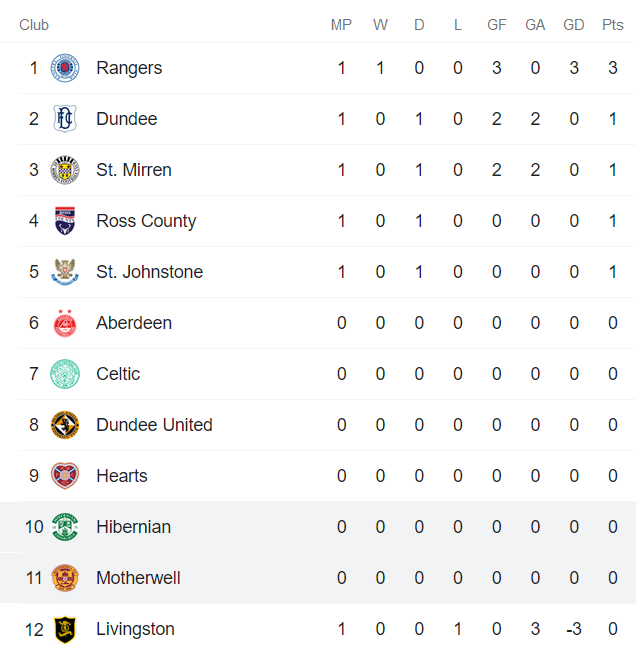The width and height of the screenshot is (636, 664).
Task: Open the Rangers team name link
Action: coord(129,68)
